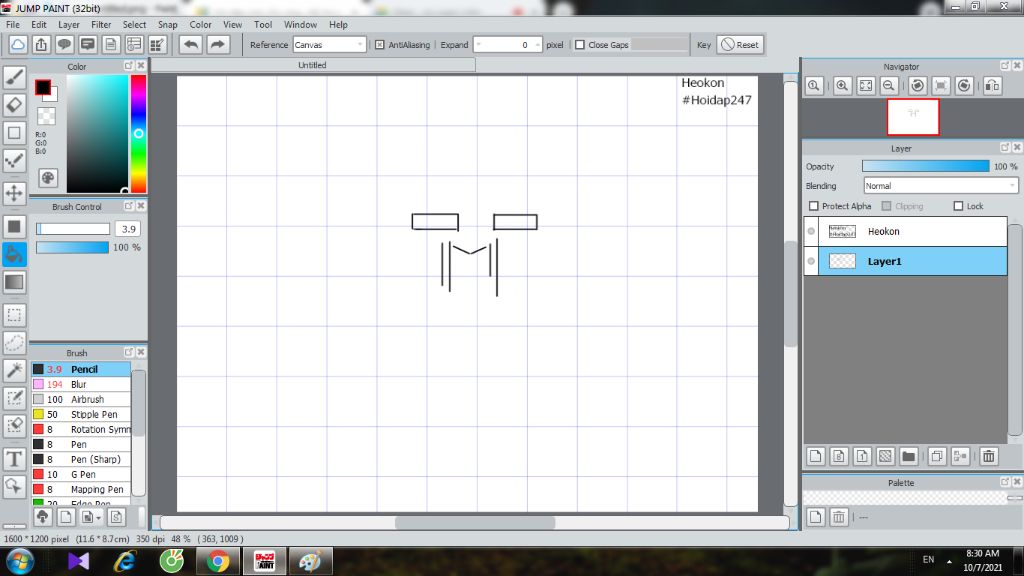Click the Navigator canvas thumbnail
Image resolution: width=1024 pixels, height=576 pixels.
[x=913, y=118]
